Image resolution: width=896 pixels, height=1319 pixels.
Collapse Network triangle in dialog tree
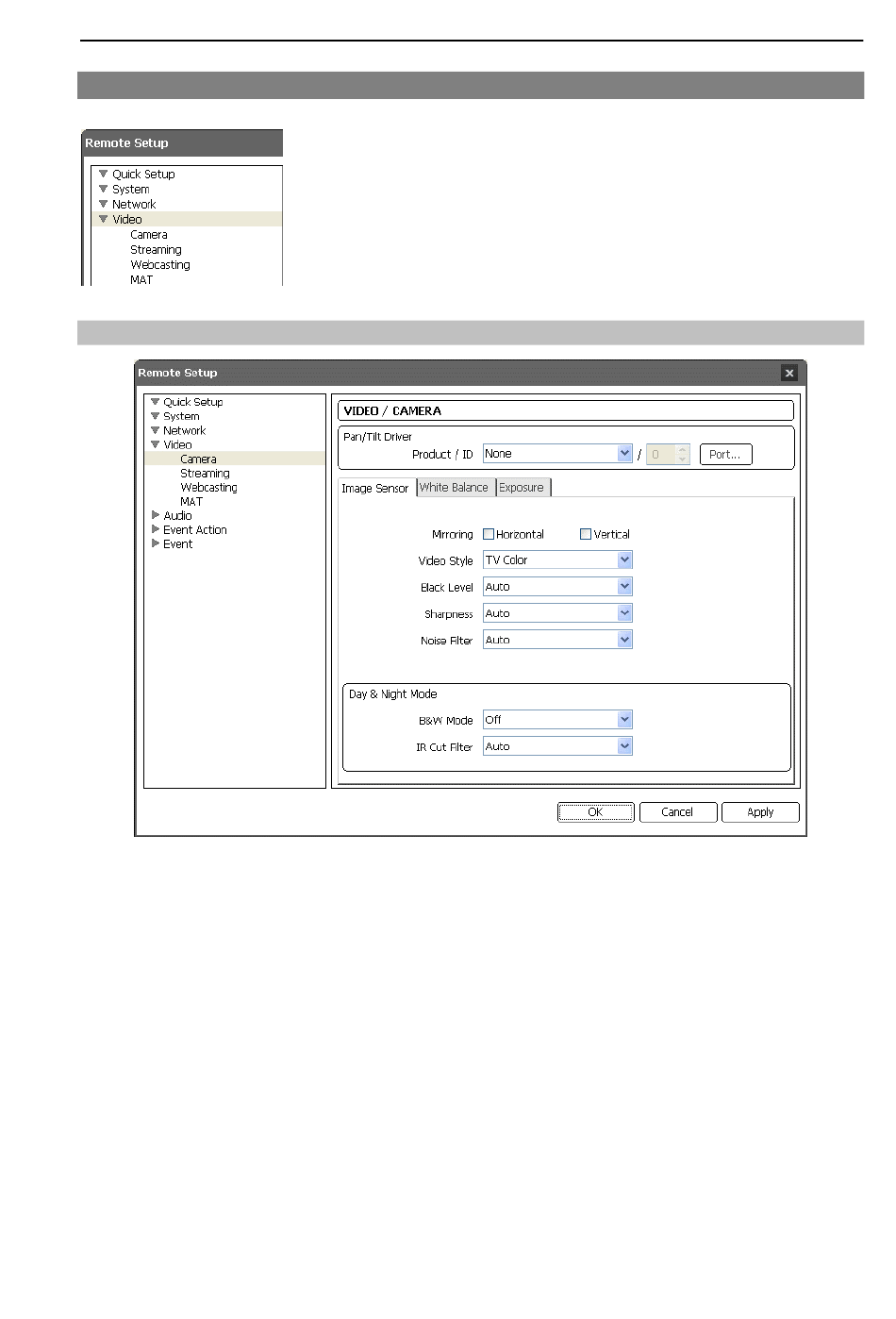coord(156,430)
